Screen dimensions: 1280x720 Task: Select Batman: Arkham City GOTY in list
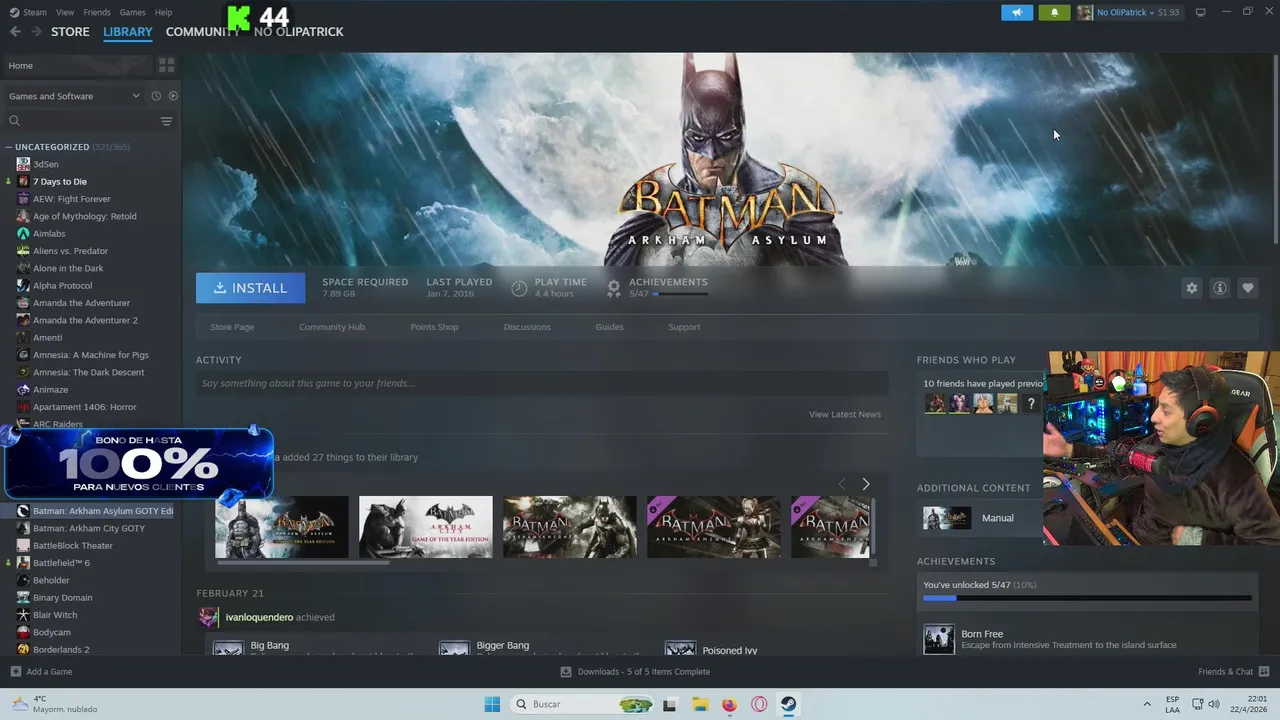(x=90, y=528)
